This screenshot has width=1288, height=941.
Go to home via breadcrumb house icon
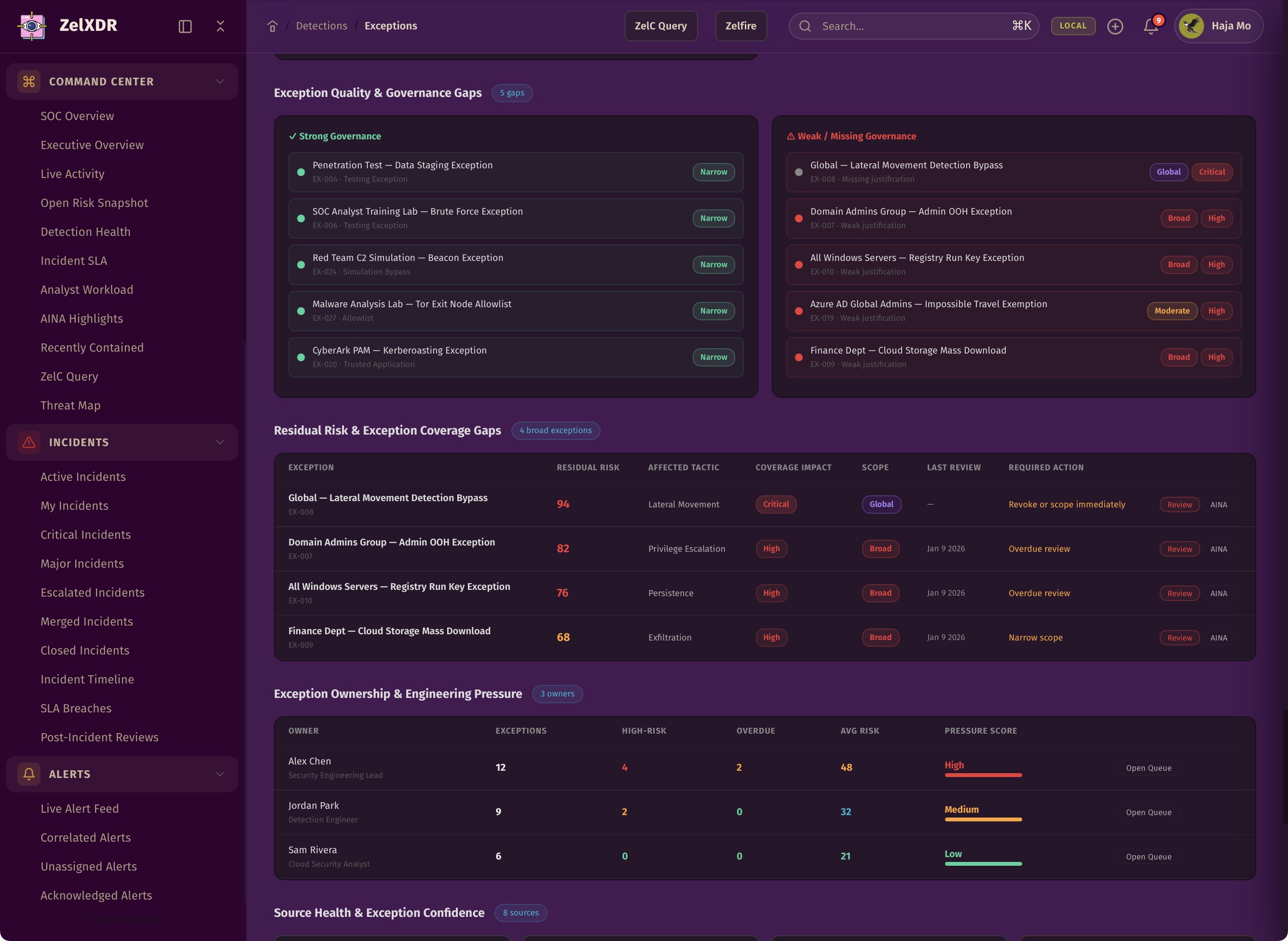pos(272,26)
